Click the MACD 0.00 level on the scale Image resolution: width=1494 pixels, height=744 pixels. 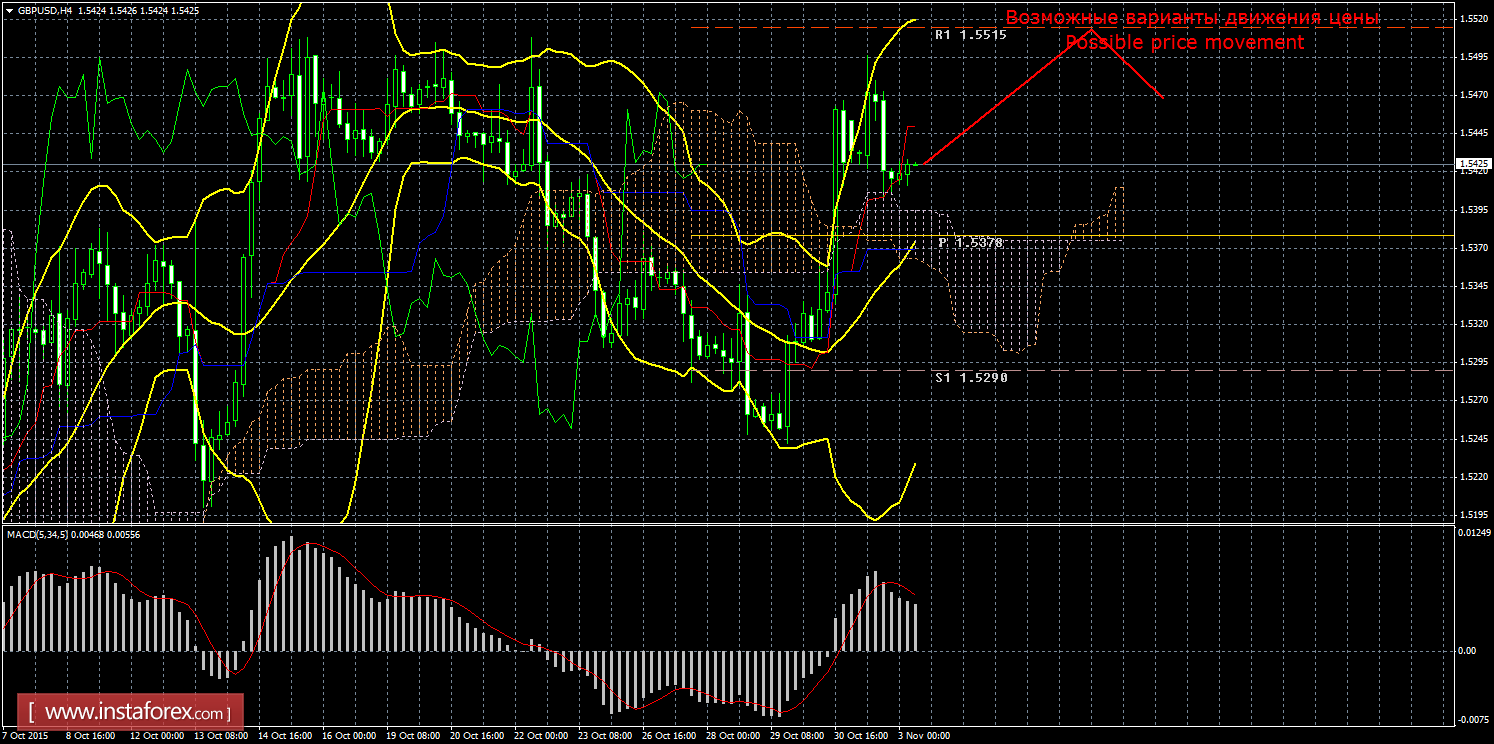point(1468,651)
